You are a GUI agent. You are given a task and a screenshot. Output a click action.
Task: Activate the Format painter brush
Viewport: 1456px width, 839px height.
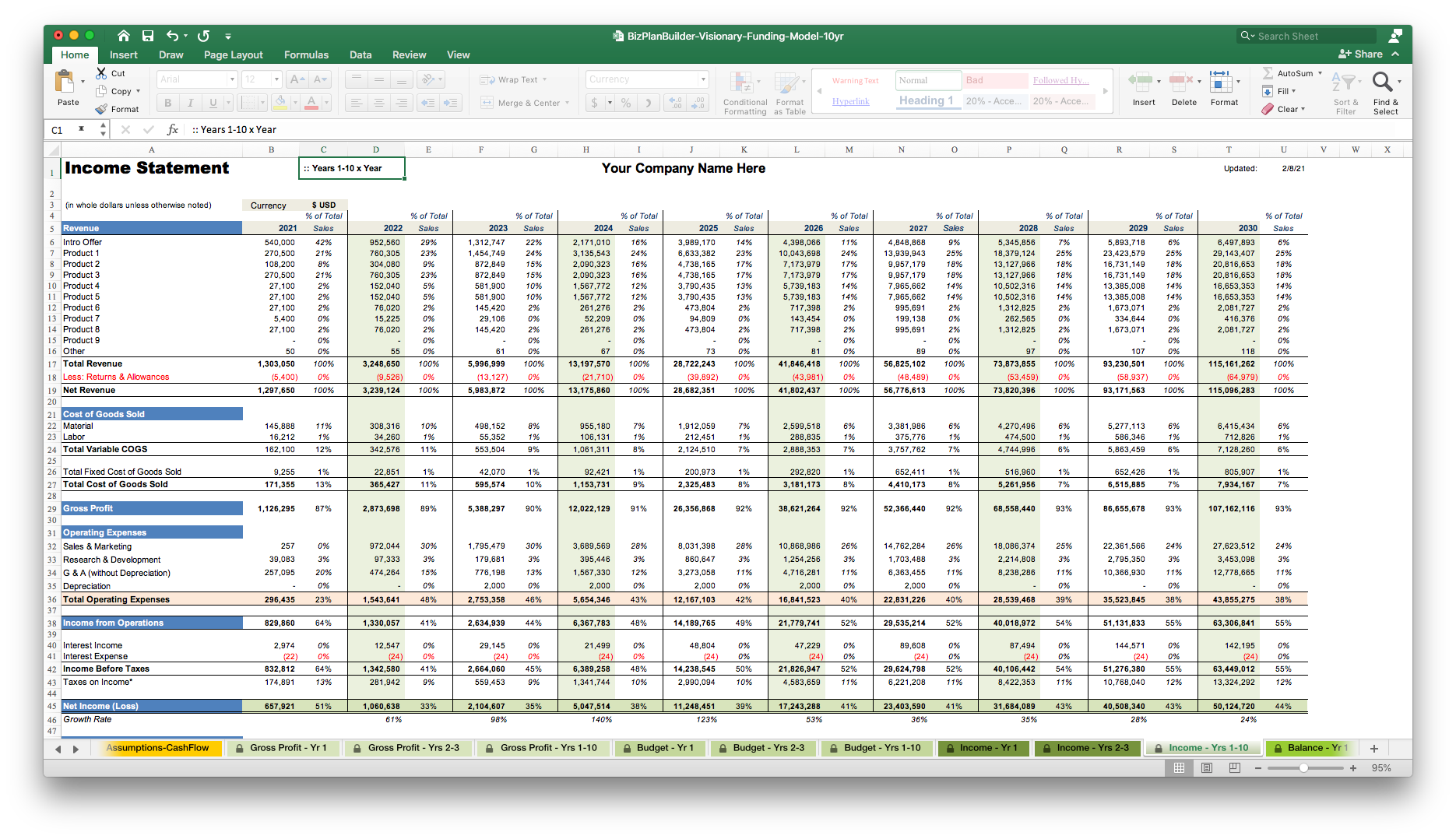point(101,109)
